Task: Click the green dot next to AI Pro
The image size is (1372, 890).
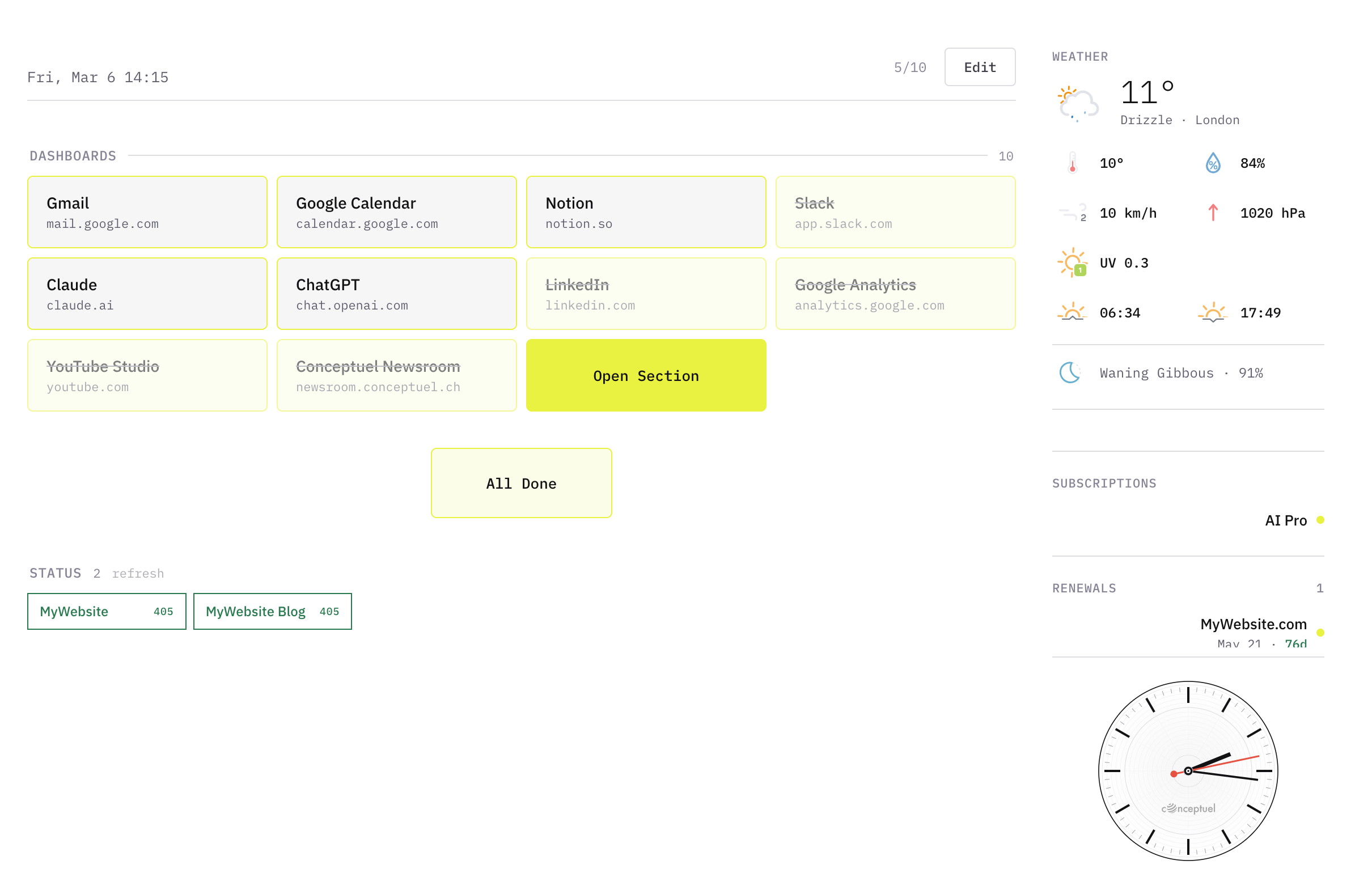Action: tap(1321, 519)
